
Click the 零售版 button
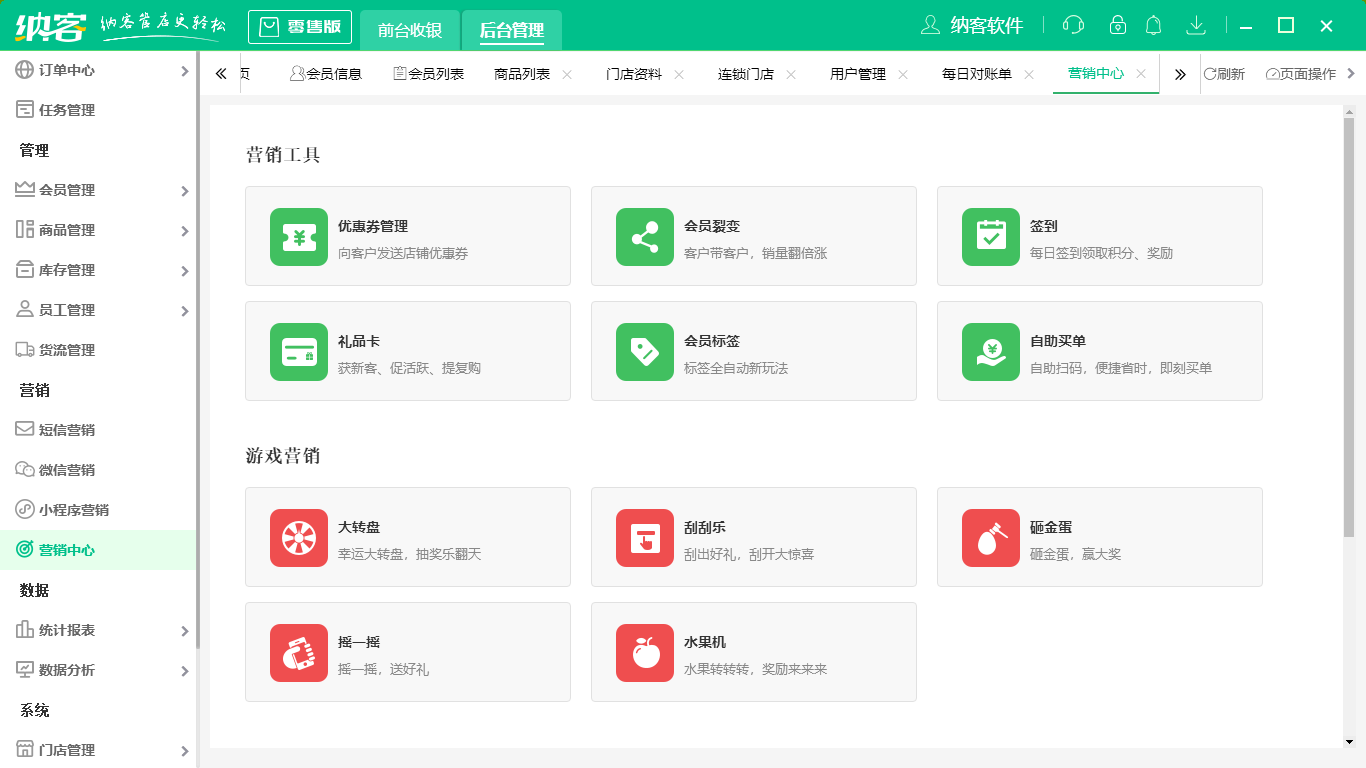pyautogui.click(x=299, y=27)
